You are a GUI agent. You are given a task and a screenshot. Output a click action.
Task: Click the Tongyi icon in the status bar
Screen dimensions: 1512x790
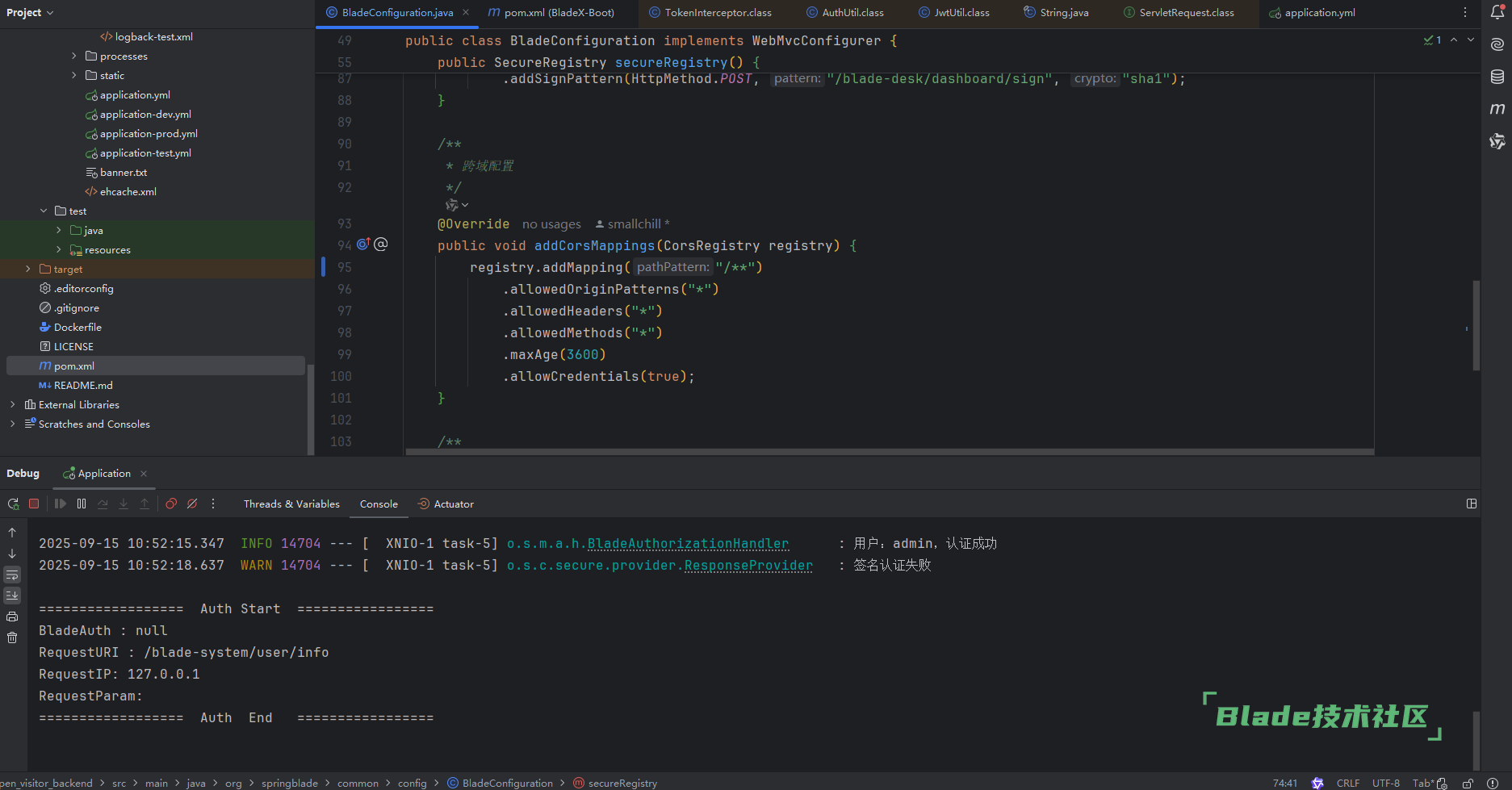(x=1317, y=783)
